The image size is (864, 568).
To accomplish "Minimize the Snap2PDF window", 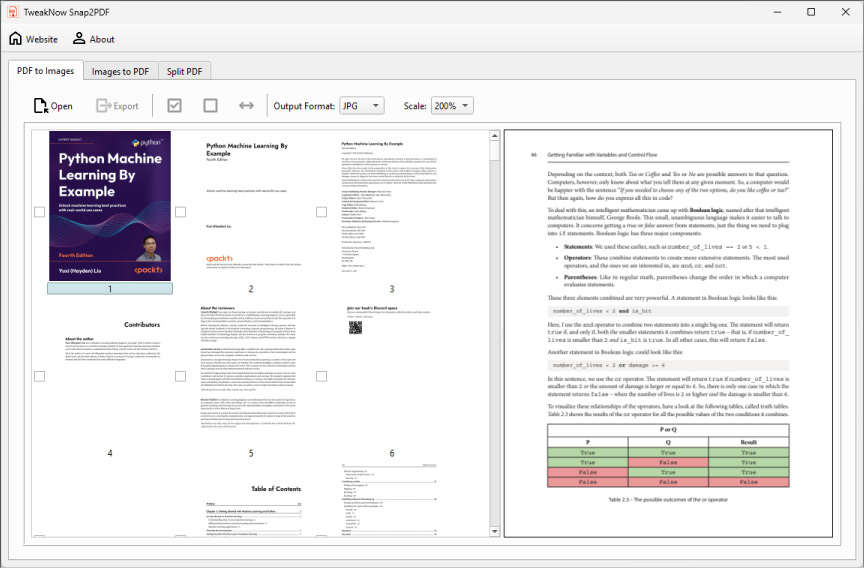I will 777,12.
